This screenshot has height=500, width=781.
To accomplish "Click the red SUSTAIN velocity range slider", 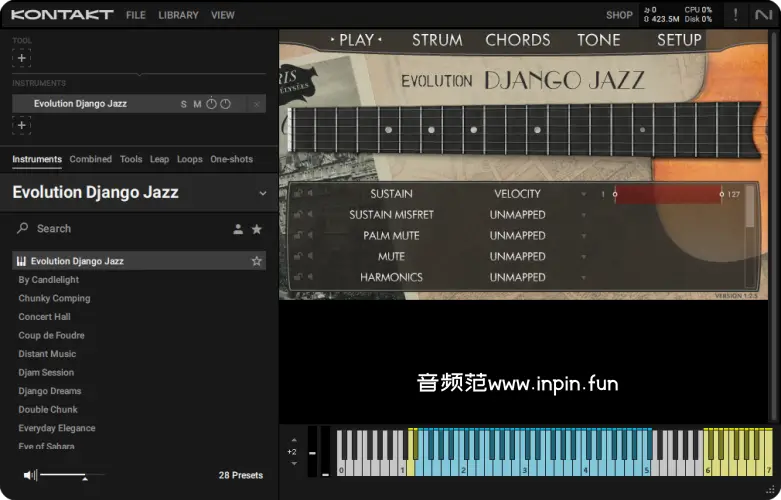I will (x=667, y=194).
